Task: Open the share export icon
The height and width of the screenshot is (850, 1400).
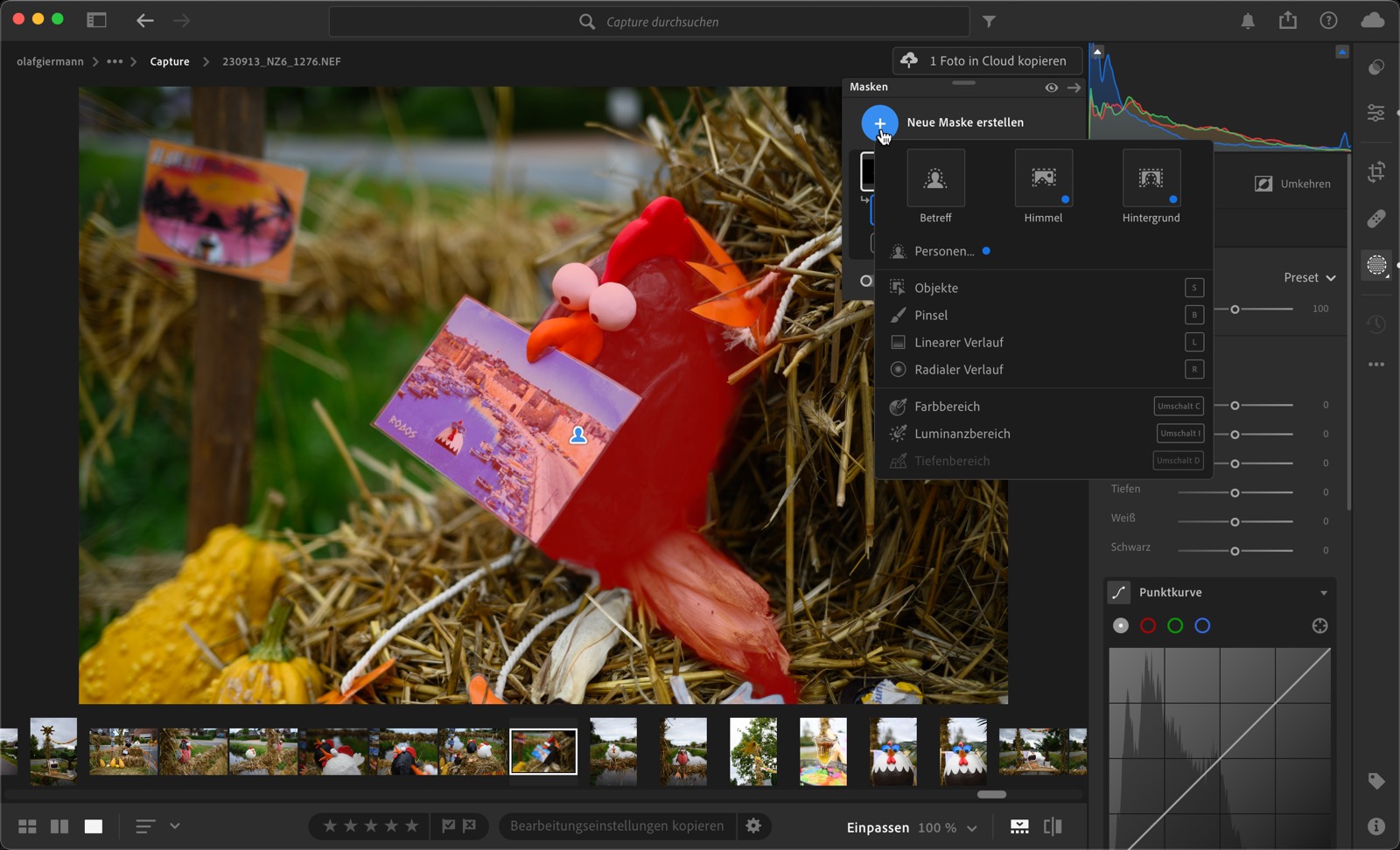Action: tap(1288, 21)
